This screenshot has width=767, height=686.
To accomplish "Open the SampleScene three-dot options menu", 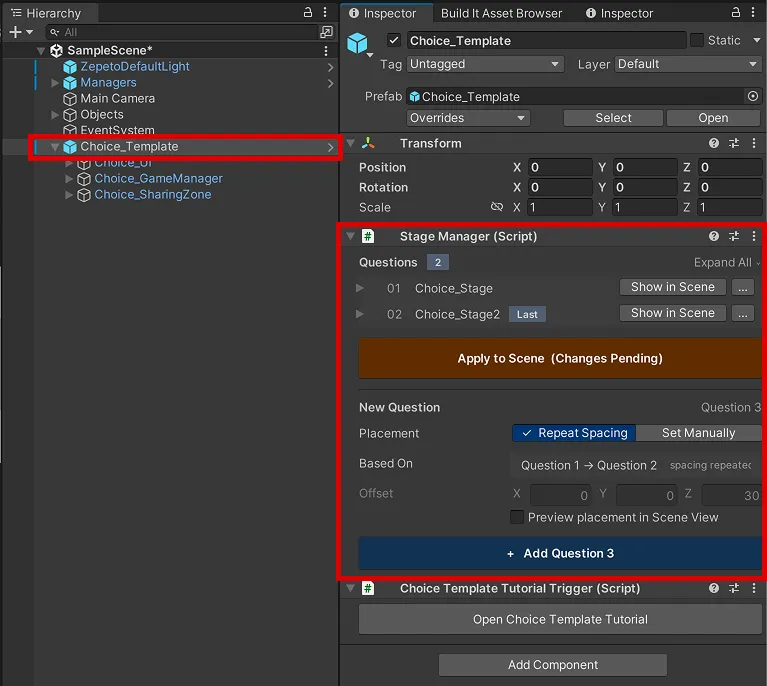I will point(326,50).
